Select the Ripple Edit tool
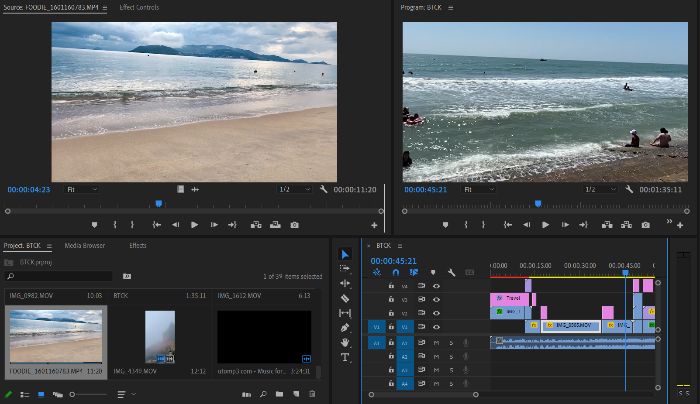The image size is (700, 404). (345, 283)
